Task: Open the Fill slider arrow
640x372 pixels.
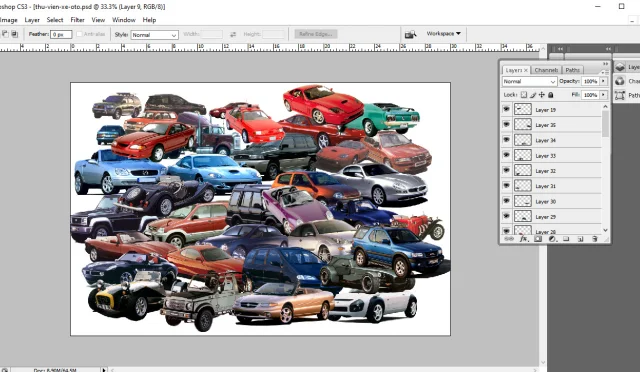Action: pyautogui.click(x=603, y=95)
